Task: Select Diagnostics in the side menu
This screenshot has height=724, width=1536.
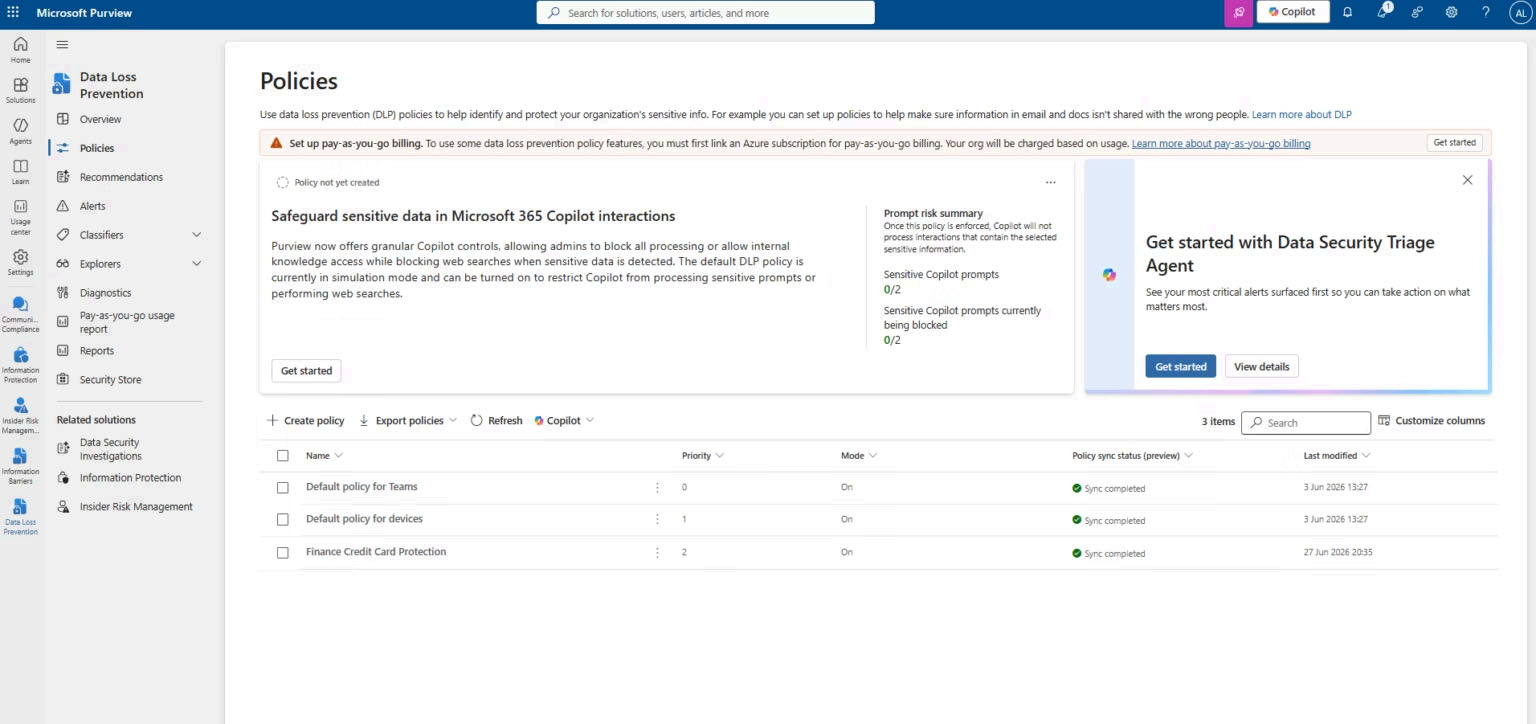Action: click(105, 293)
